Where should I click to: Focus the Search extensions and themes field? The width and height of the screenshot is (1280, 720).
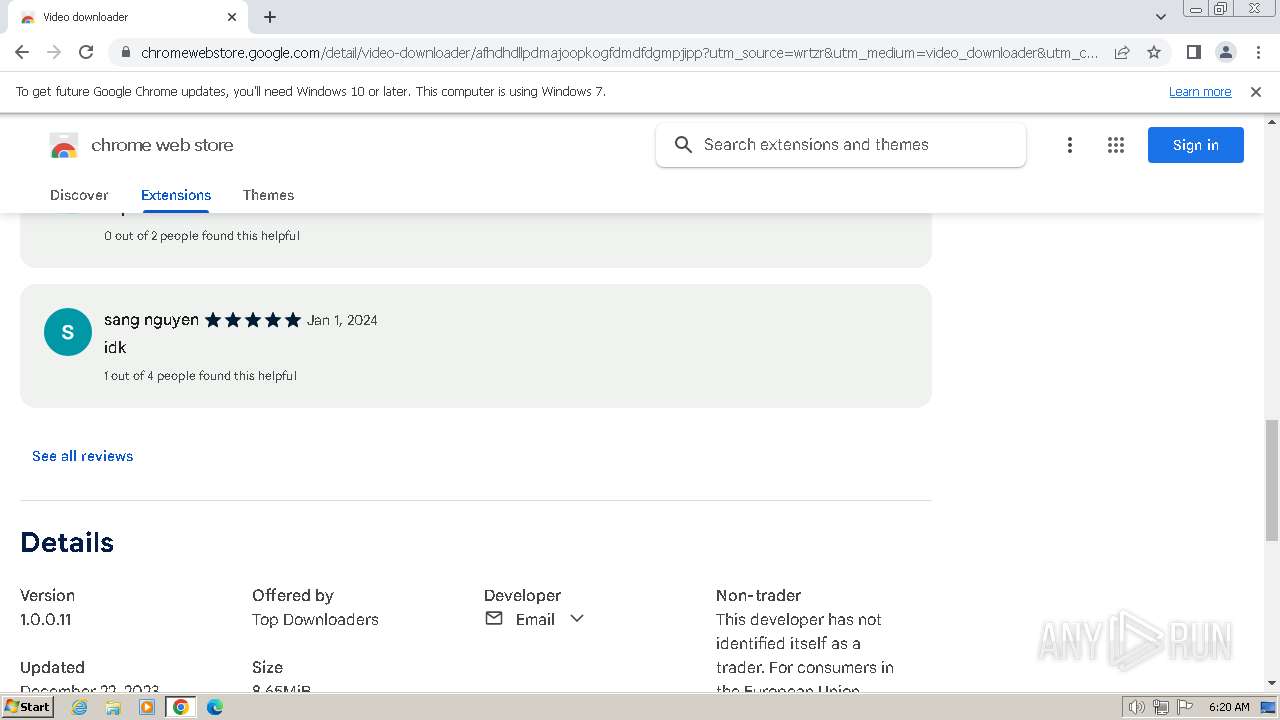click(841, 145)
